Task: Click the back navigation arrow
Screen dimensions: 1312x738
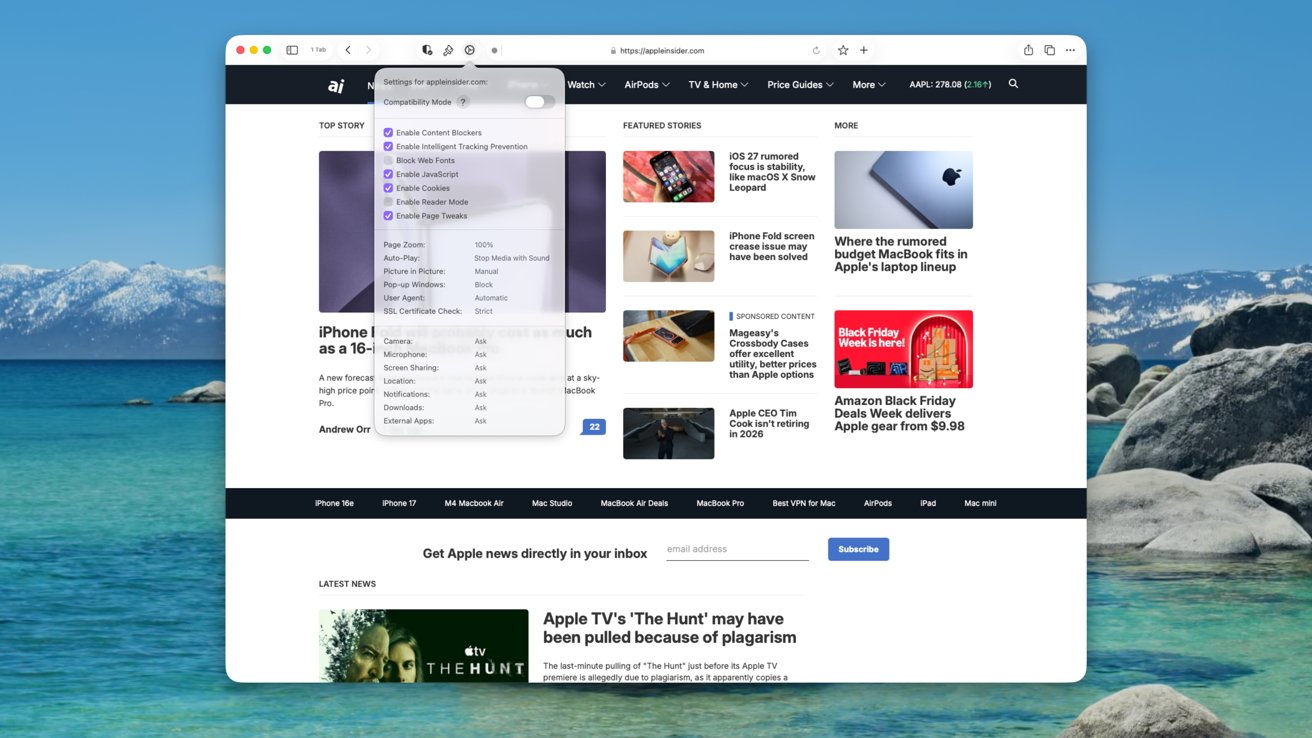Action: point(348,50)
